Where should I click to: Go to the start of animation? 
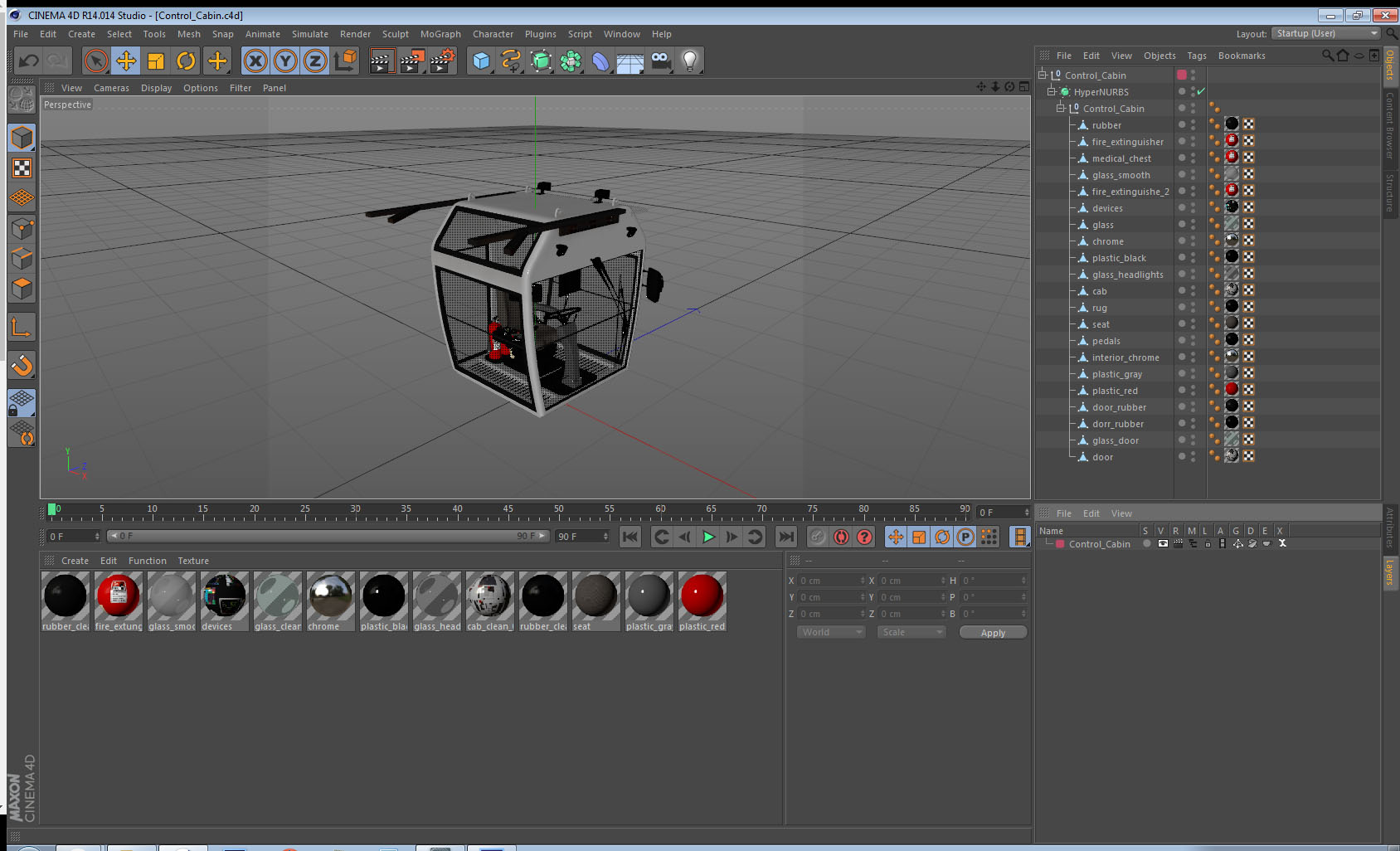tap(630, 537)
